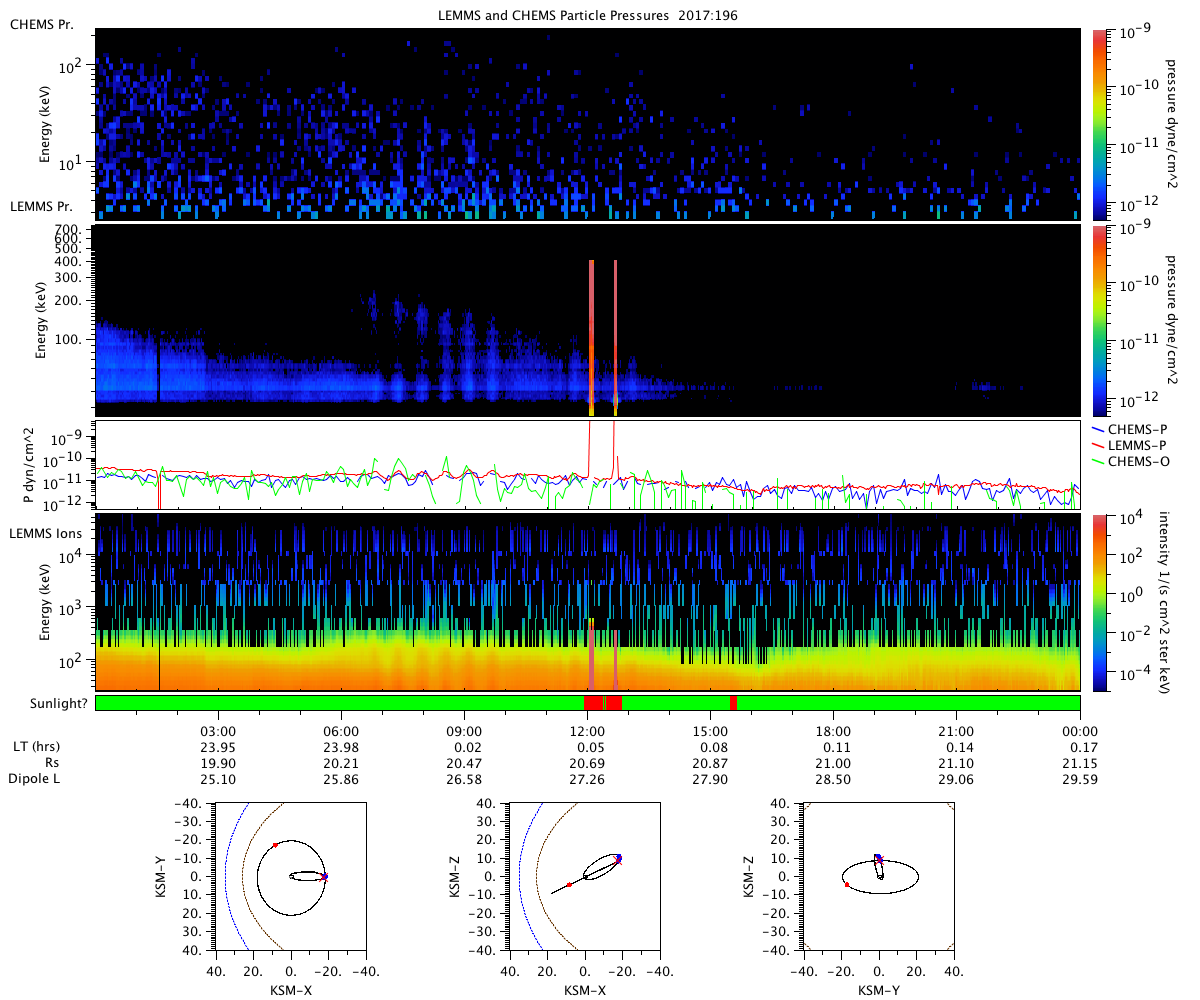Click the plot title 'LEMMS and CHEMS Particle Pressures 2017:196'
This screenshot has width=1200, height=1000.
tap(588, 15)
